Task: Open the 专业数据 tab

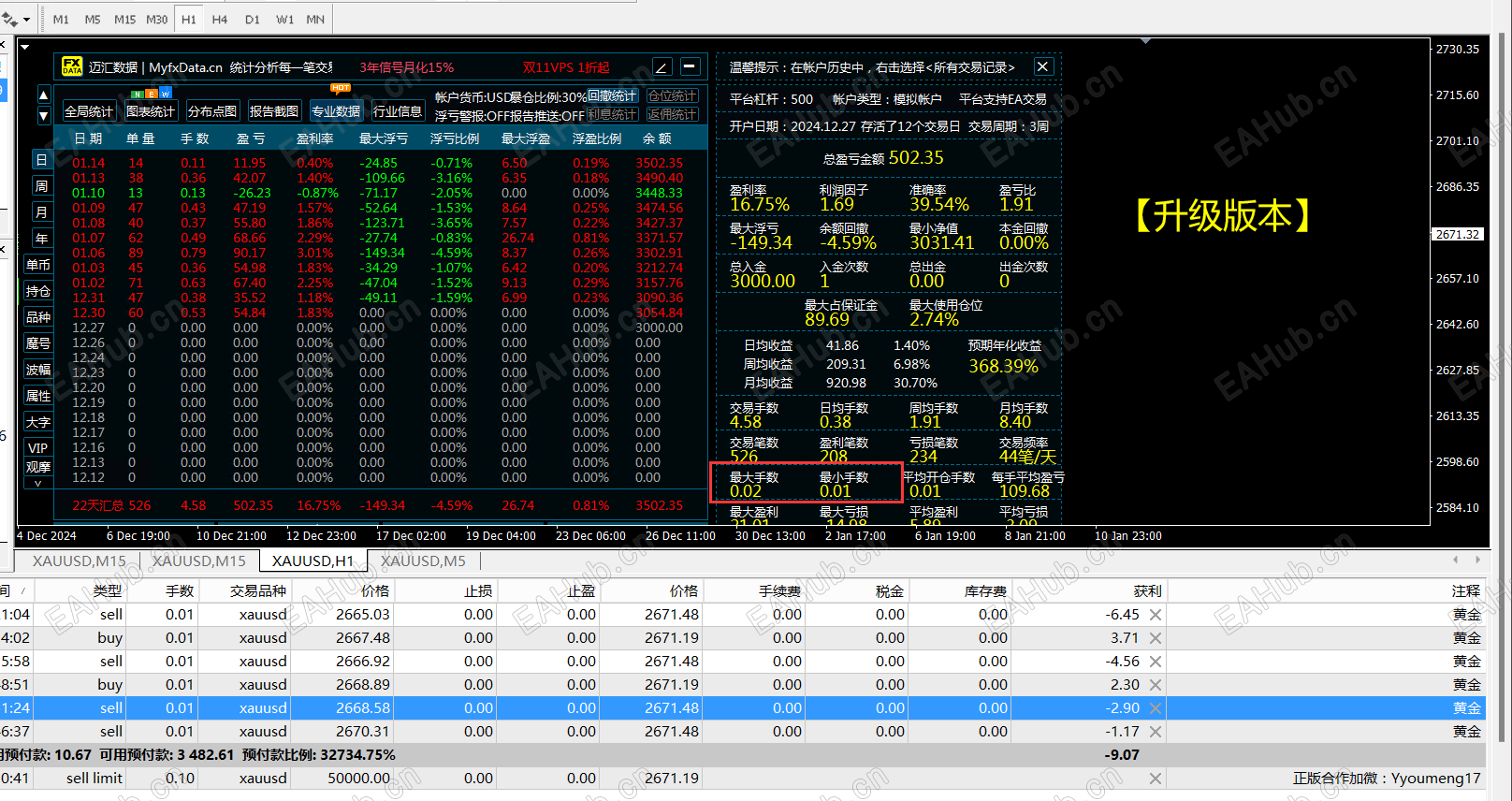Action: pos(336,111)
